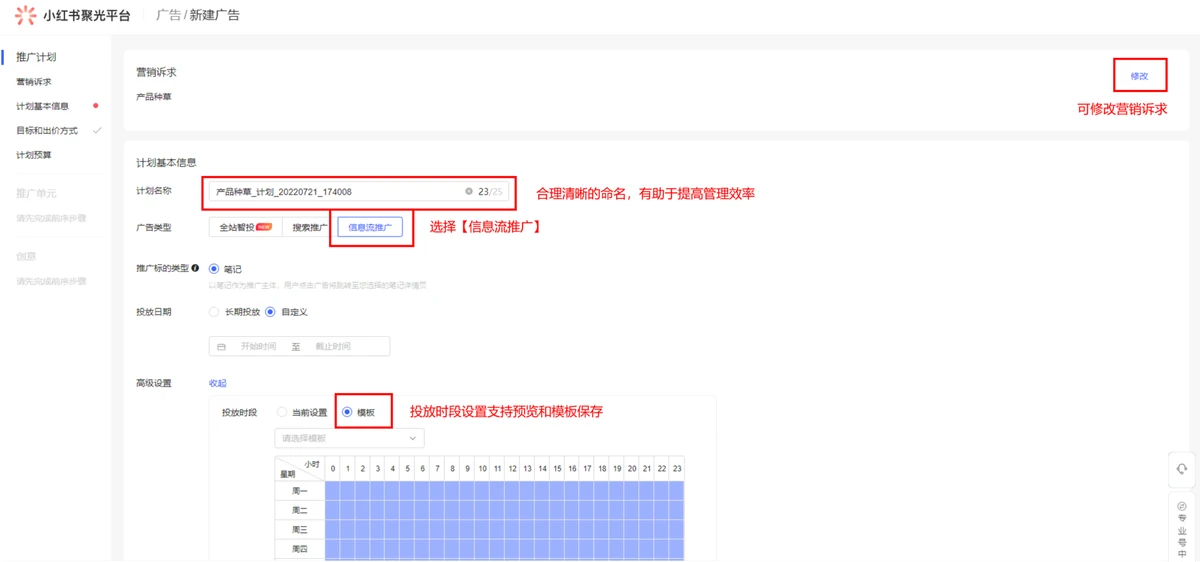Select the 信息流推广 ad type tab
This screenshot has height=562, width=1200.
(x=371, y=228)
